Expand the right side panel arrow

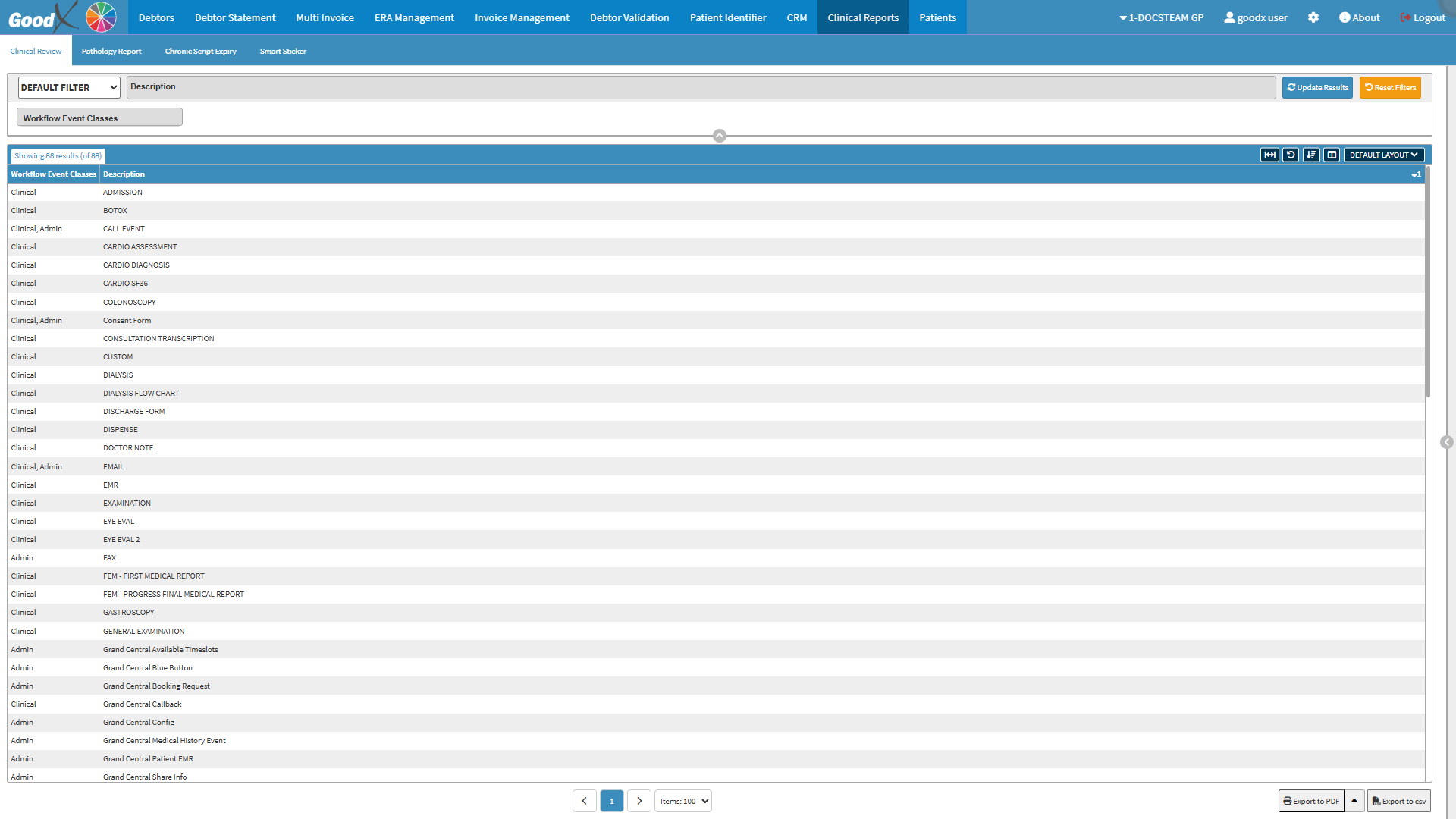pos(1447,442)
